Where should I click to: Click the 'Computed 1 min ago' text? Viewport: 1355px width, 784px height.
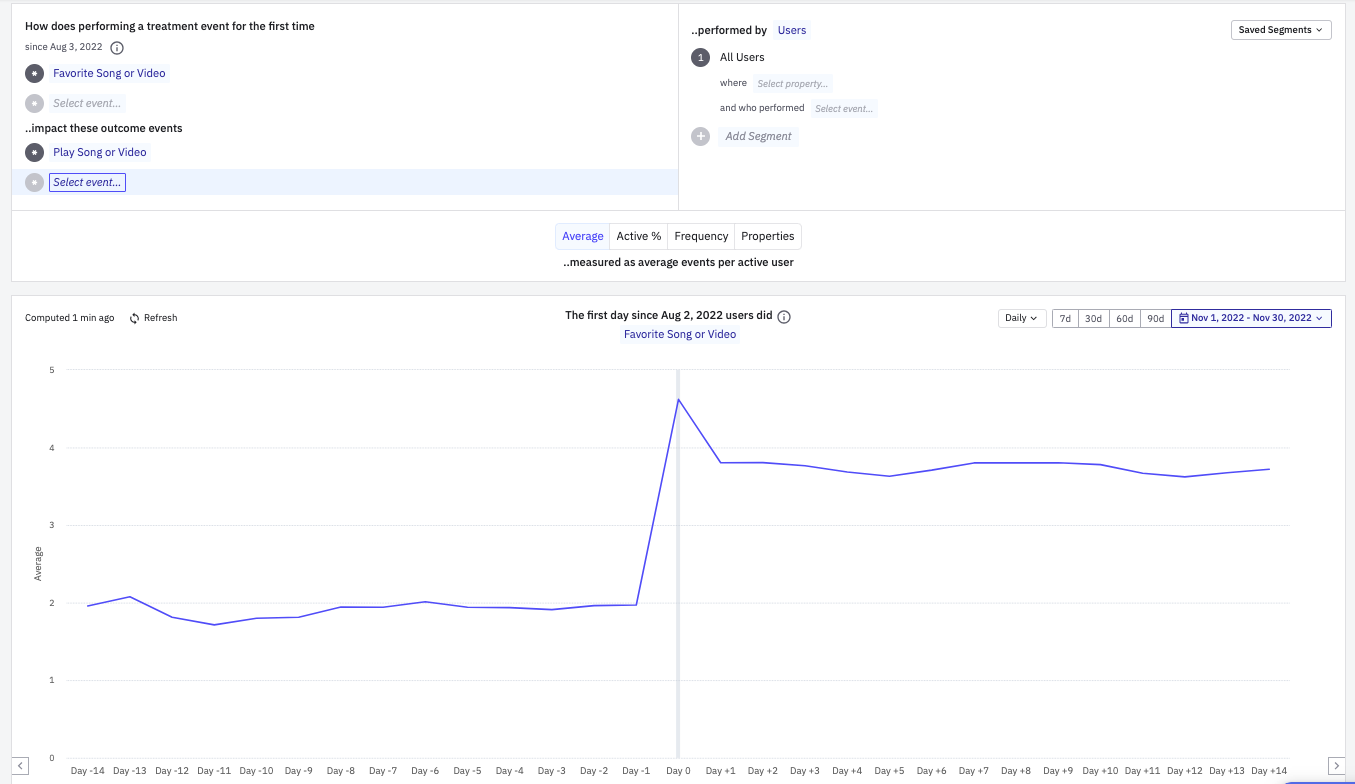point(69,318)
